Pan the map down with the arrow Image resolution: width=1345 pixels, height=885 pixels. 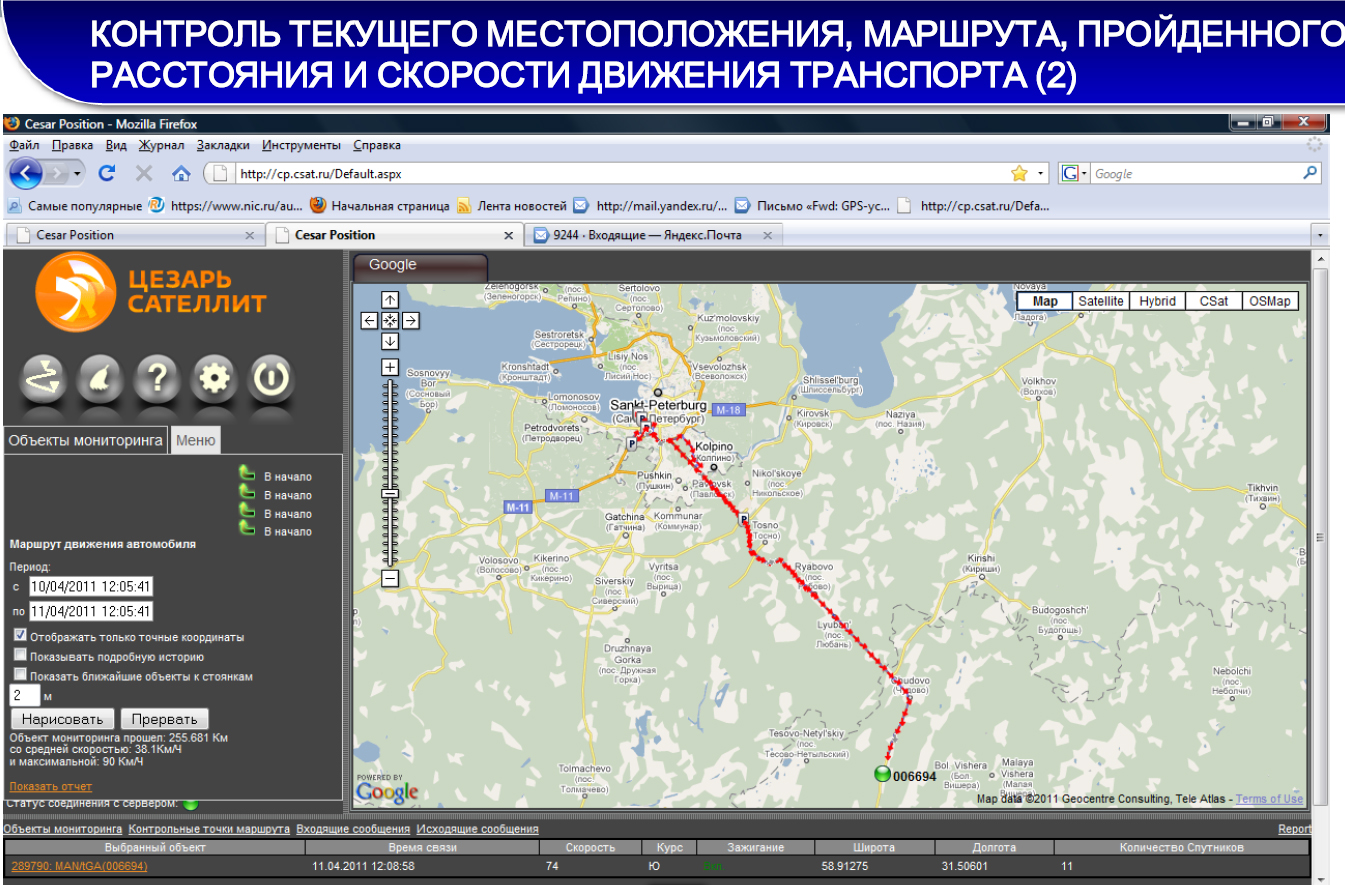[x=390, y=341]
